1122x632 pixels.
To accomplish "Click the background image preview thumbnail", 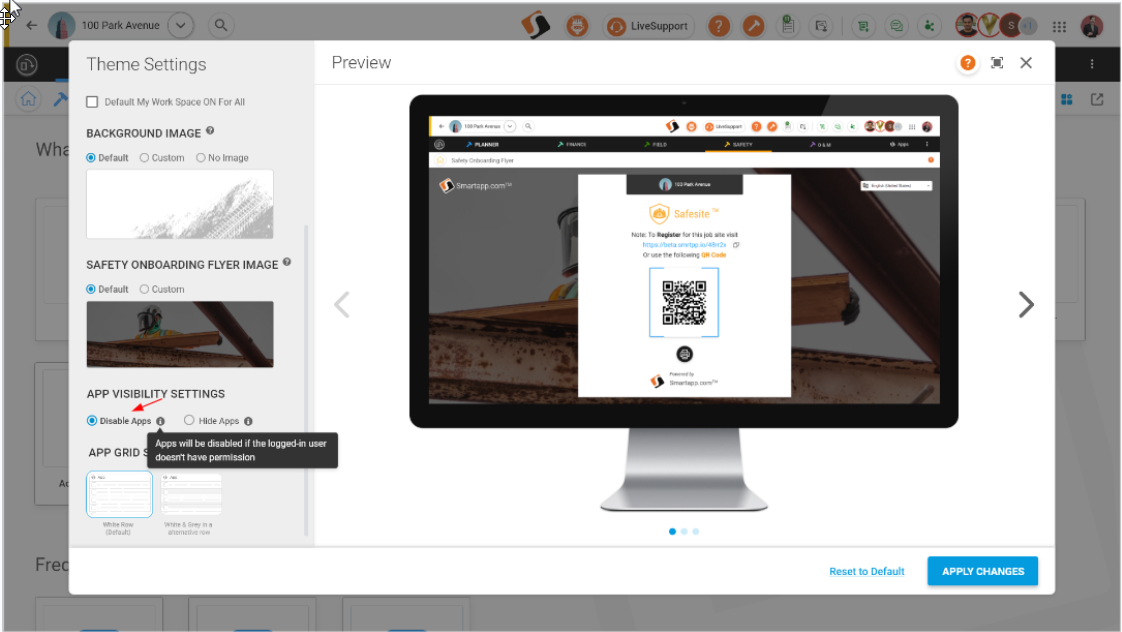I will point(180,204).
